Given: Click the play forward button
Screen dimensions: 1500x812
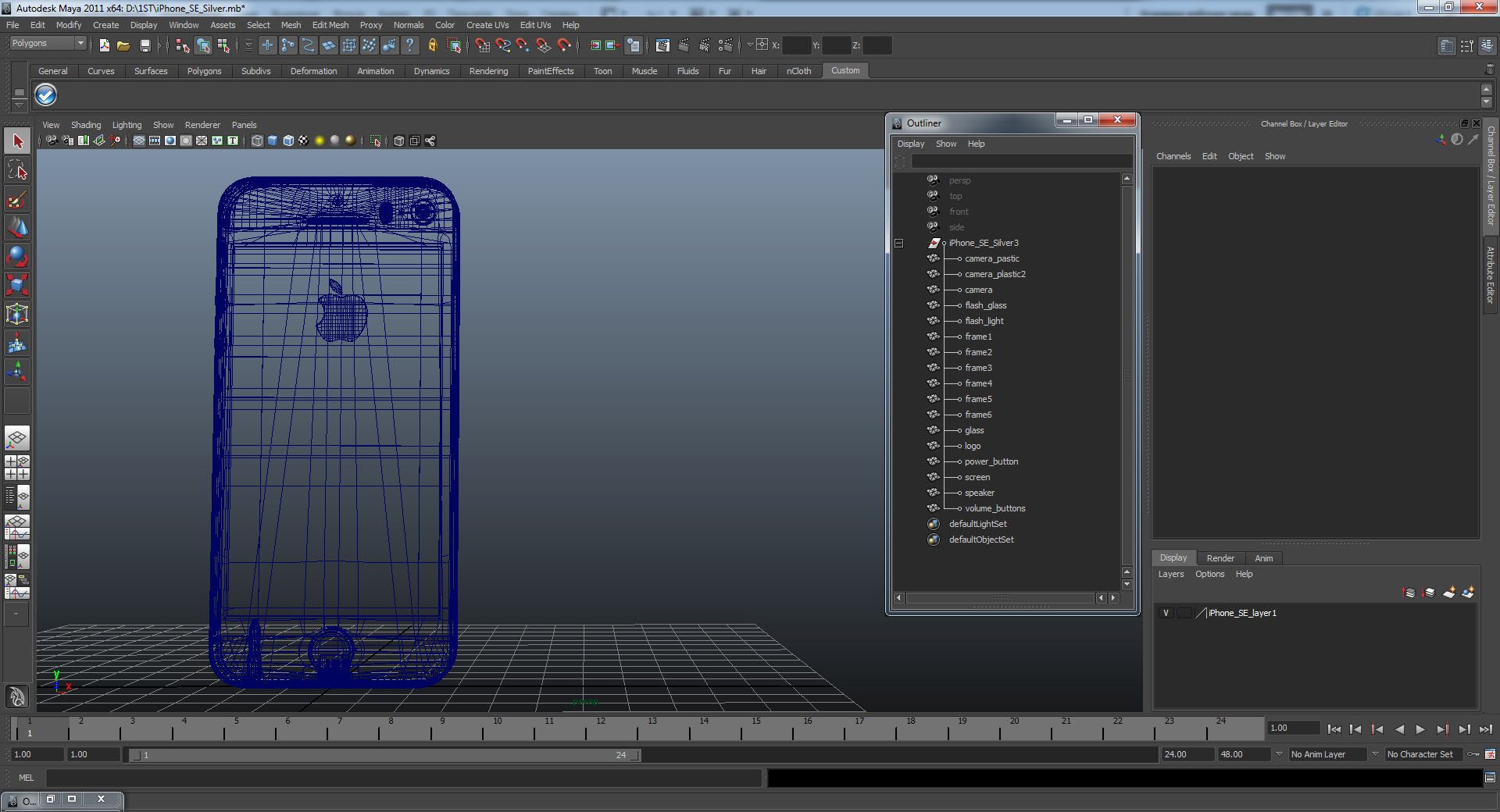Looking at the screenshot, I should [1420, 729].
